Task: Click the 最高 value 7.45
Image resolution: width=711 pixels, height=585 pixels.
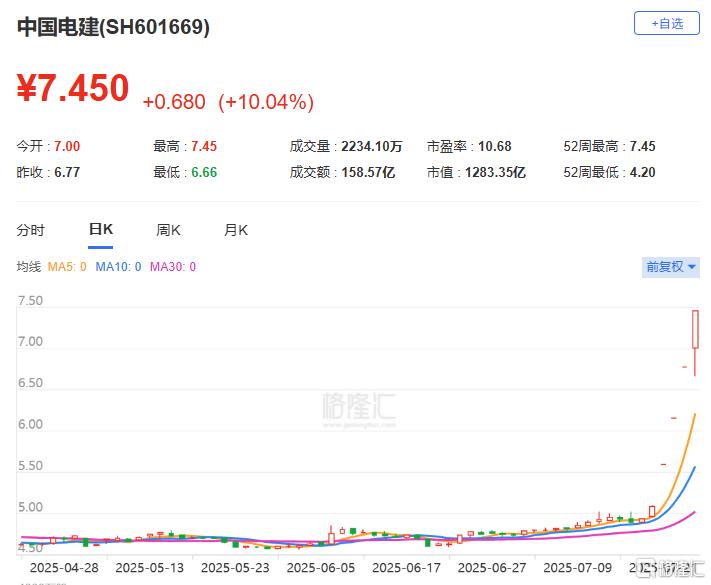Action: tap(204, 146)
